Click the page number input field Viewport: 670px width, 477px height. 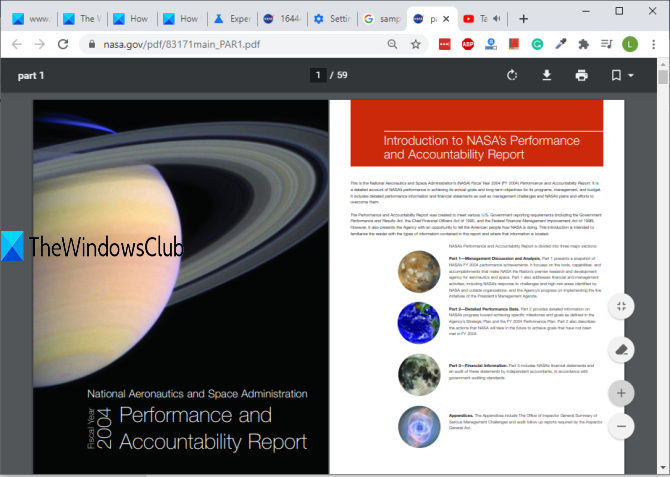[x=319, y=75]
